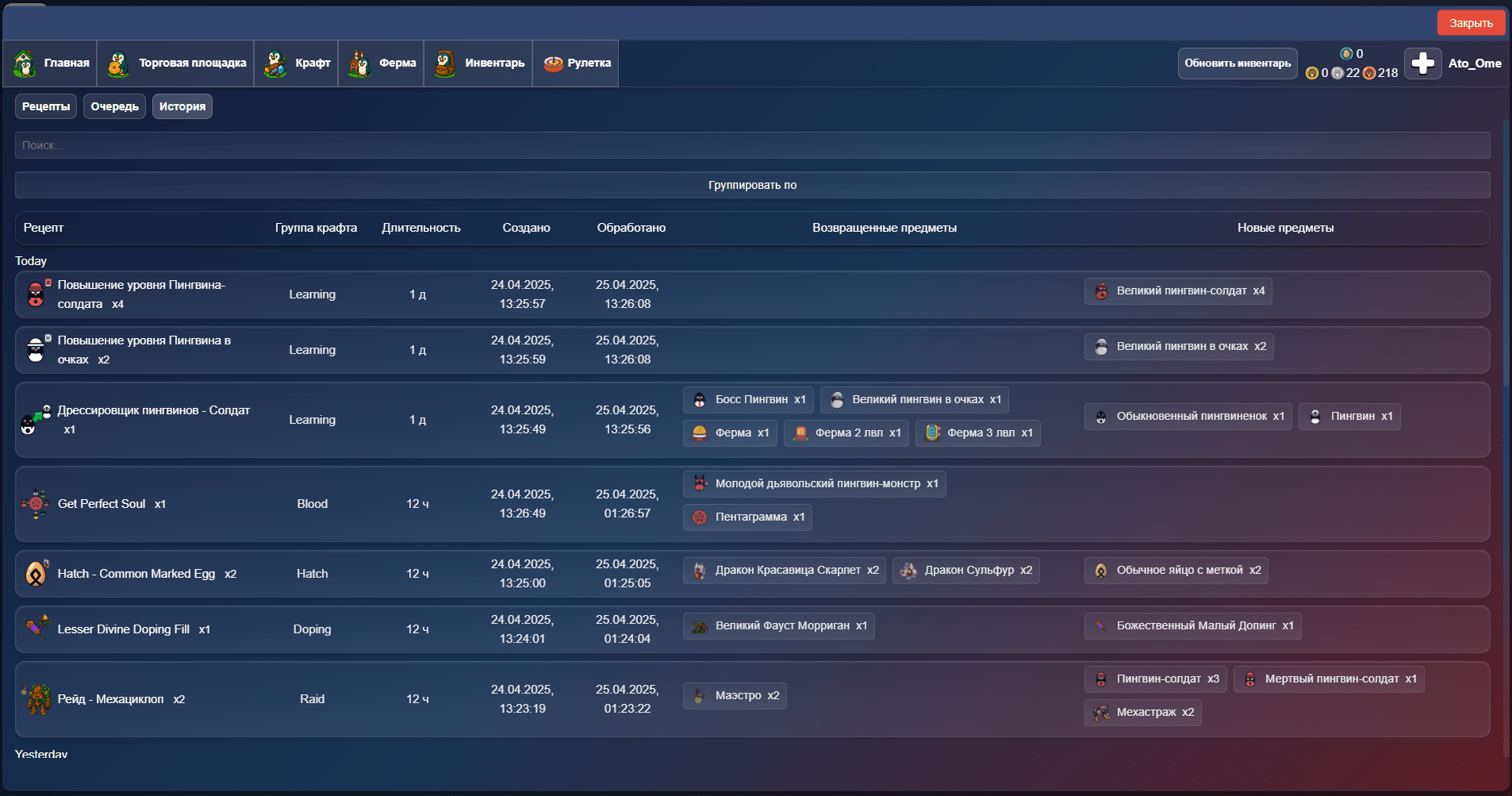Image resolution: width=1512 pixels, height=796 pixels.
Task: Click the Lesser Divine Doping Fill icon
Action: tap(36, 629)
